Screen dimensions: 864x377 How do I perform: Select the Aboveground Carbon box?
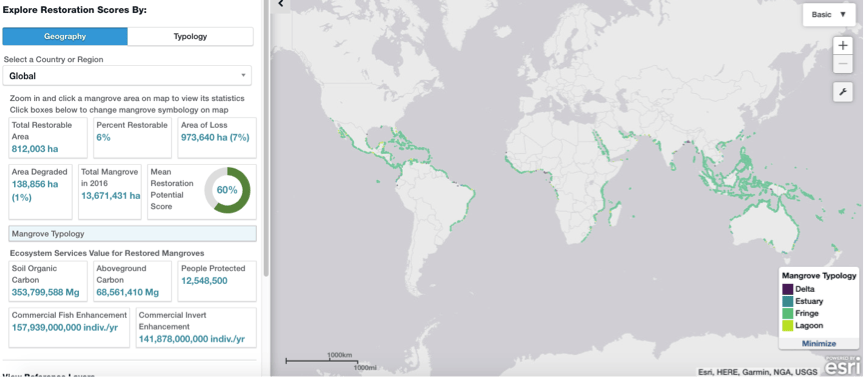coord(132,281)
